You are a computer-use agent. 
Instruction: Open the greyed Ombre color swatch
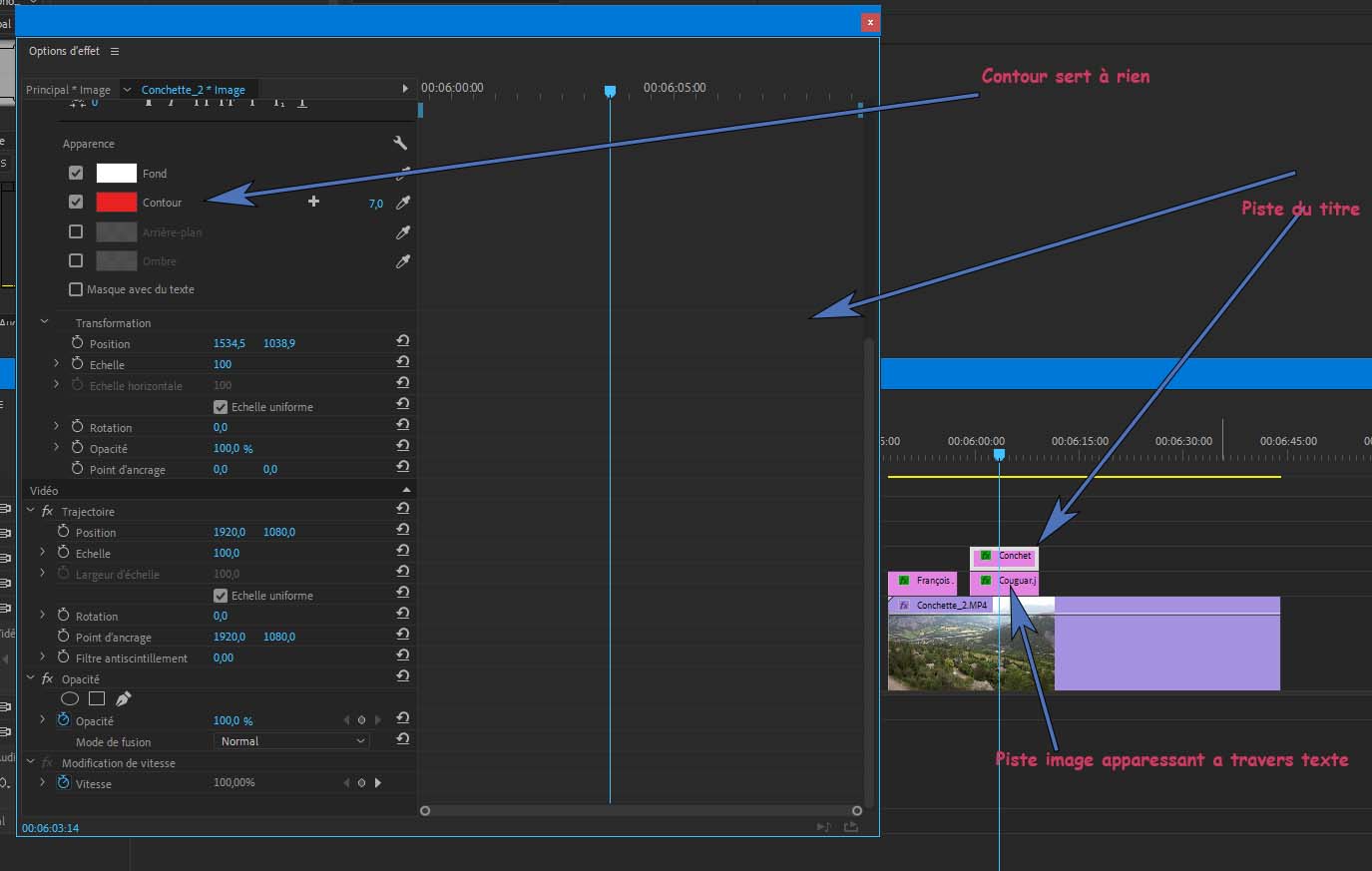click(116, 260)
